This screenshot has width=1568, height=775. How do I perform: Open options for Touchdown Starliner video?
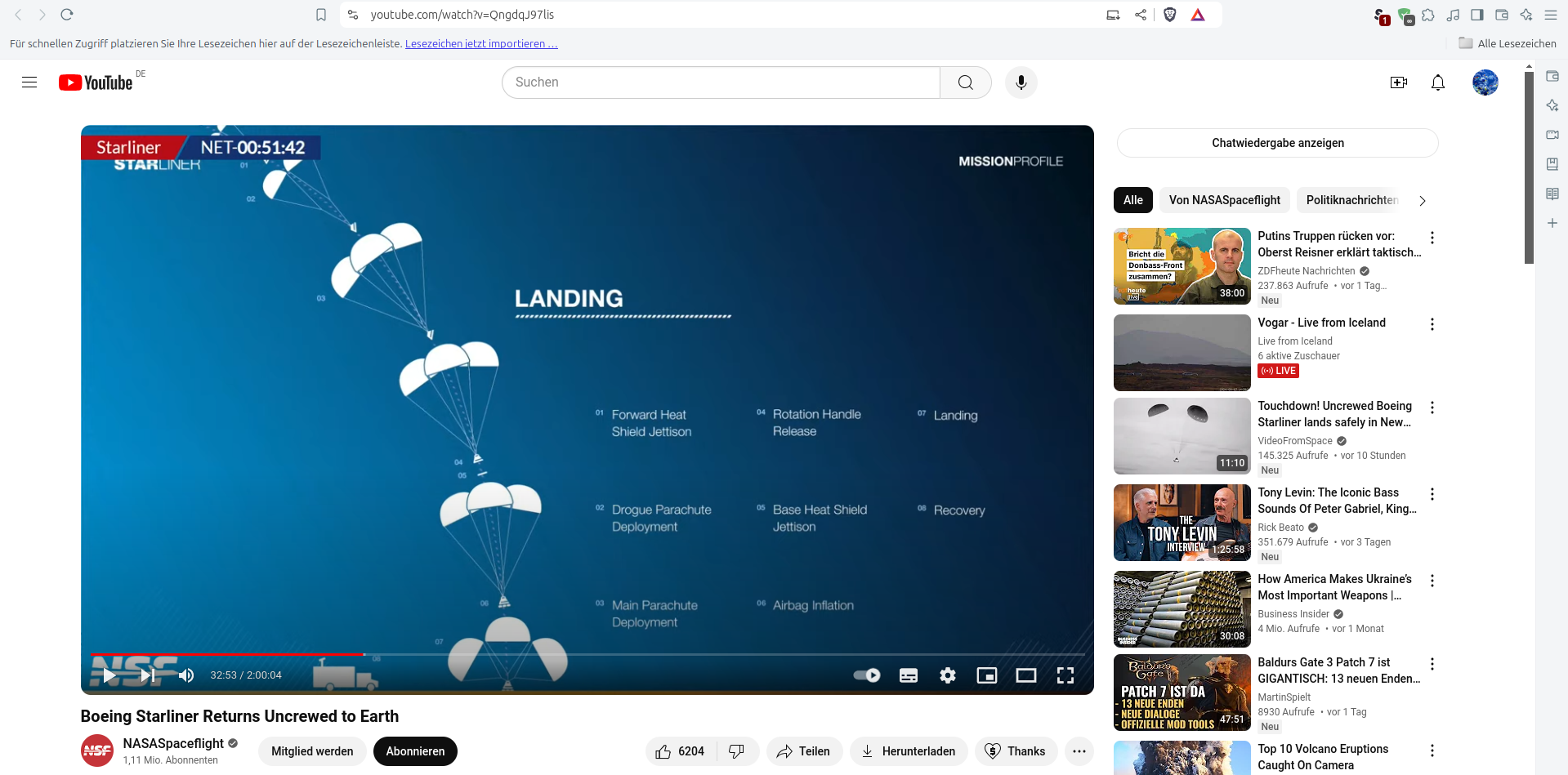point(1432,408)
